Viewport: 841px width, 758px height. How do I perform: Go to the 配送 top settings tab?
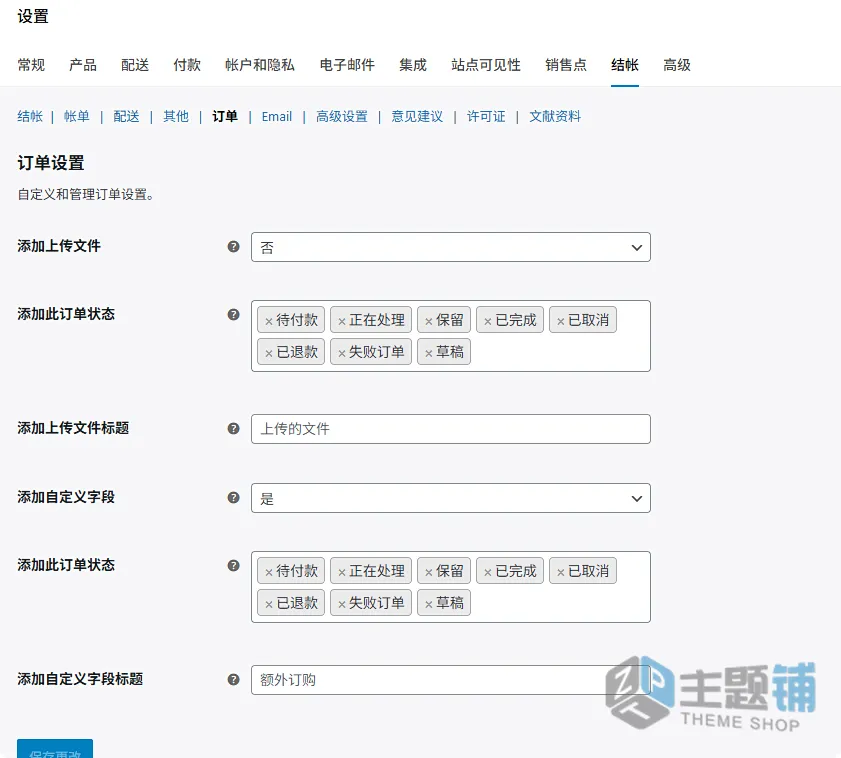point(135,65)
